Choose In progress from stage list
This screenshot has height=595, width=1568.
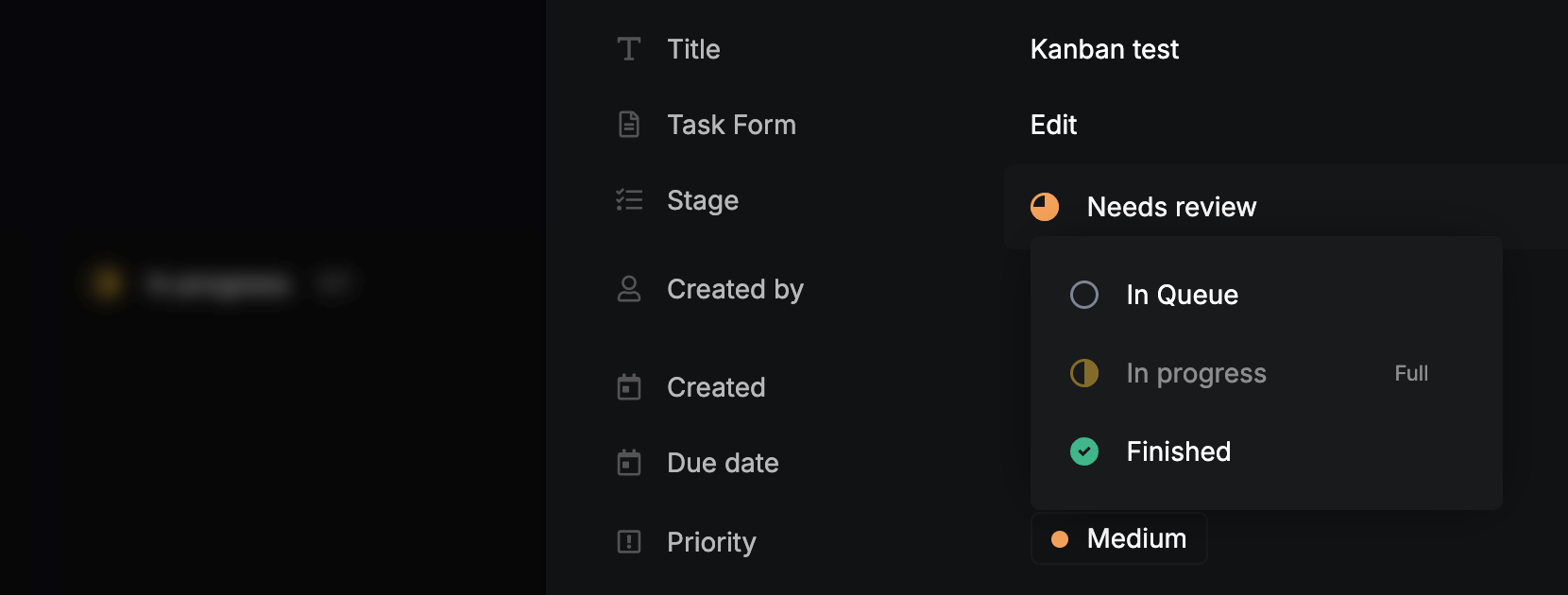pos(1196,373)
